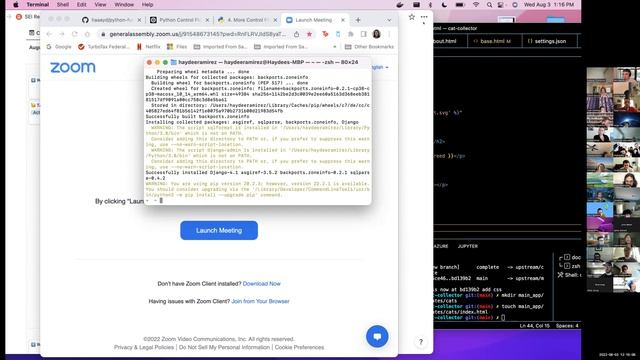Click the share page icon in address bar
640x360 pixels.
coord(296,34)
